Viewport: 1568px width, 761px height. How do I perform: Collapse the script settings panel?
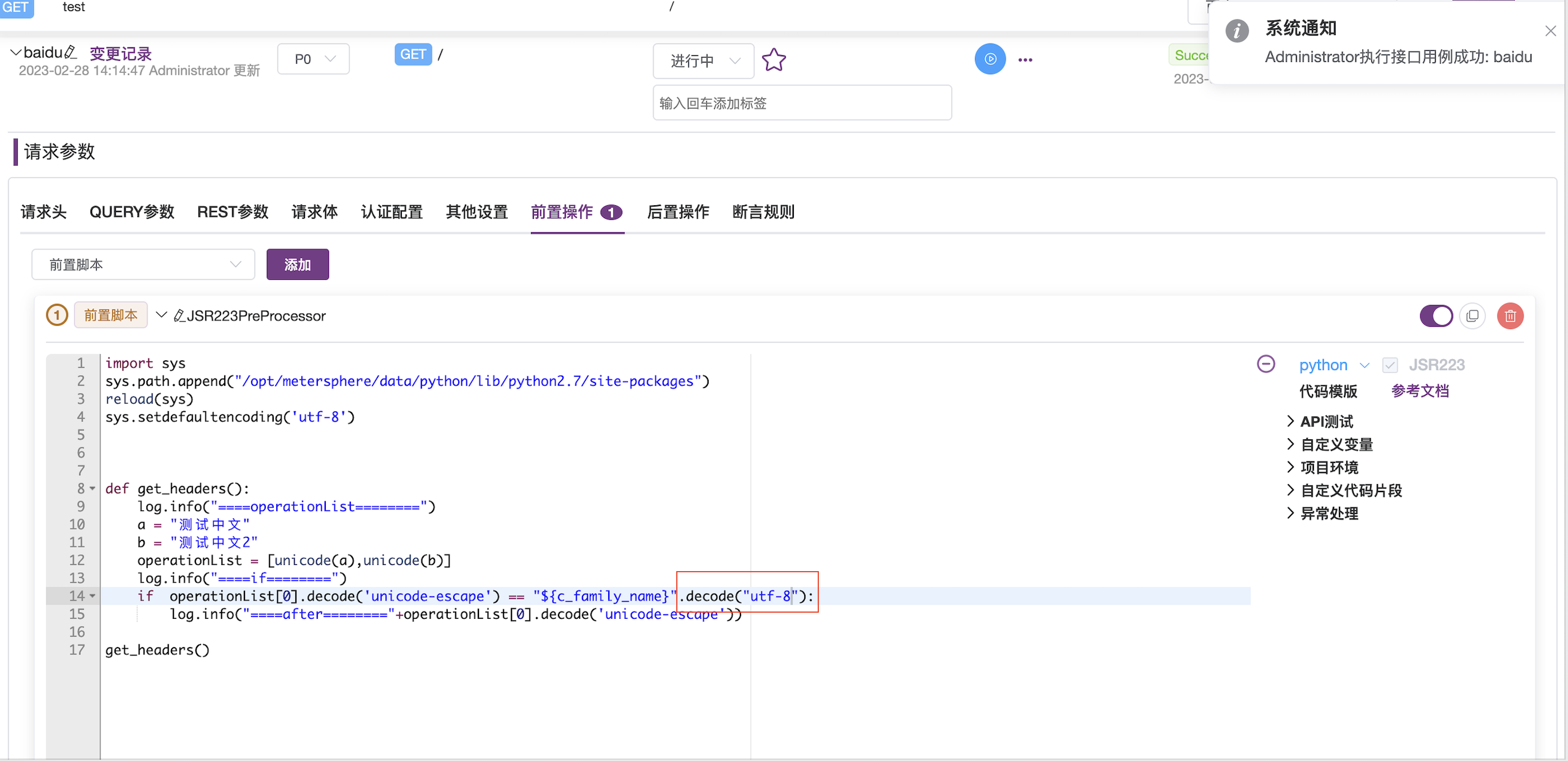(x=1266, y=363)
